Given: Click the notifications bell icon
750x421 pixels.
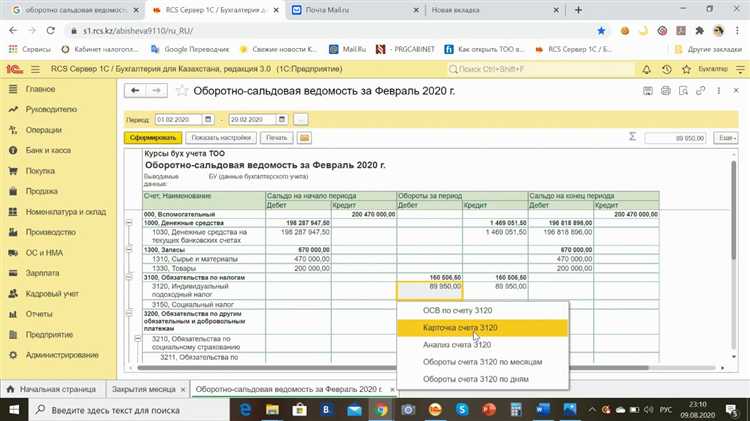Looking at the screenshot, I should tap(646, 69).
